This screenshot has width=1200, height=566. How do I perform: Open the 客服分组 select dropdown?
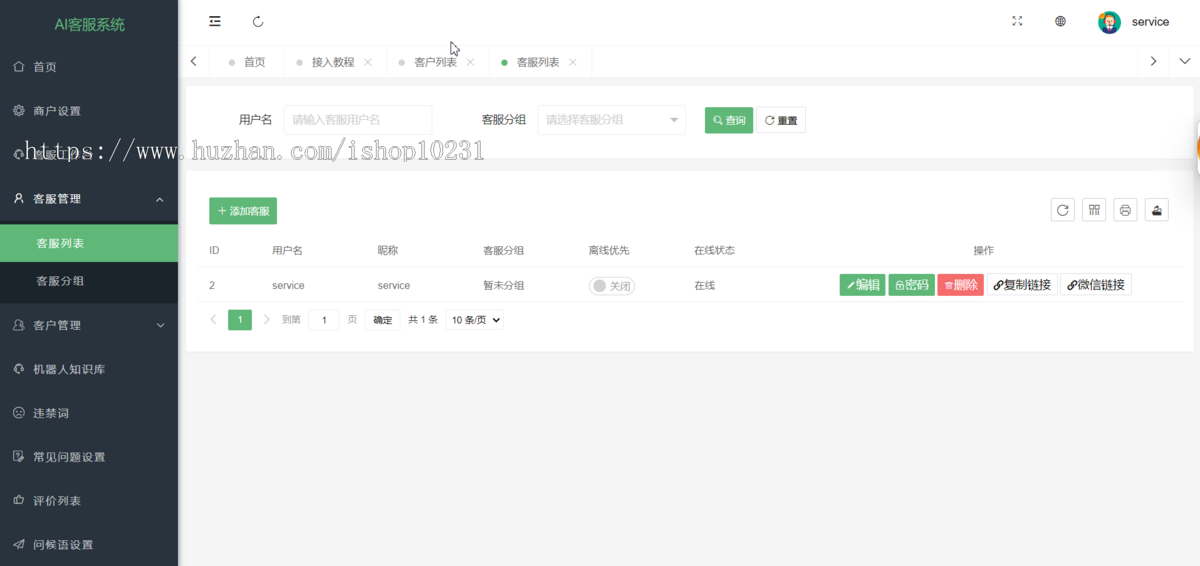point(612,120)
